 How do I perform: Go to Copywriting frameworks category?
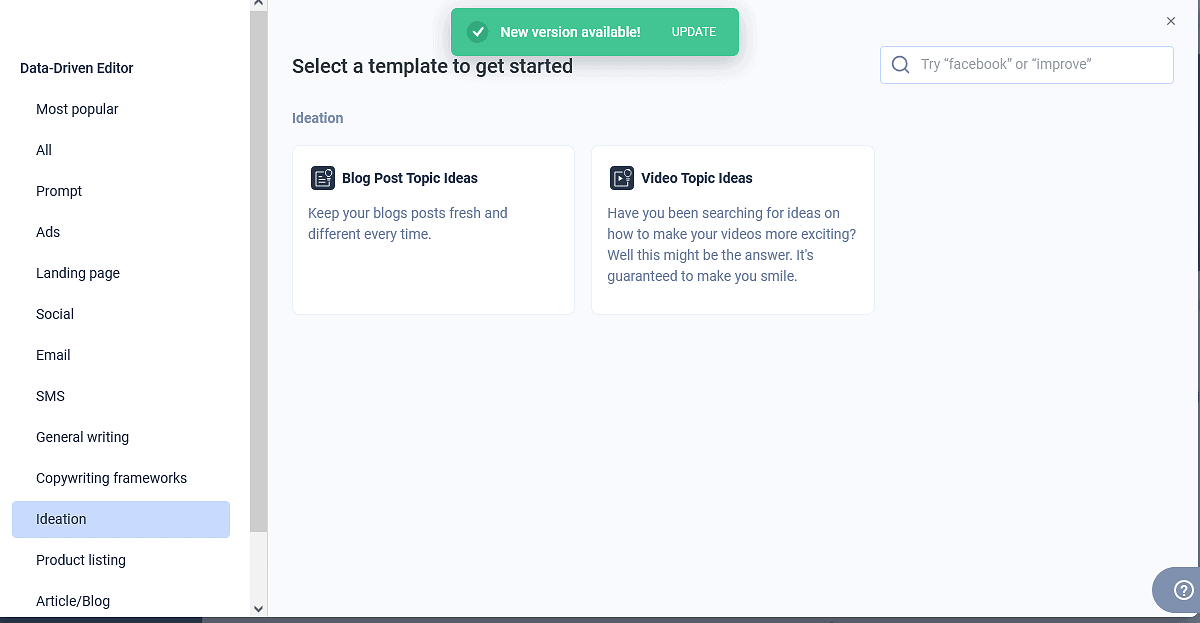pyautogui.click(x=111, y=478)
